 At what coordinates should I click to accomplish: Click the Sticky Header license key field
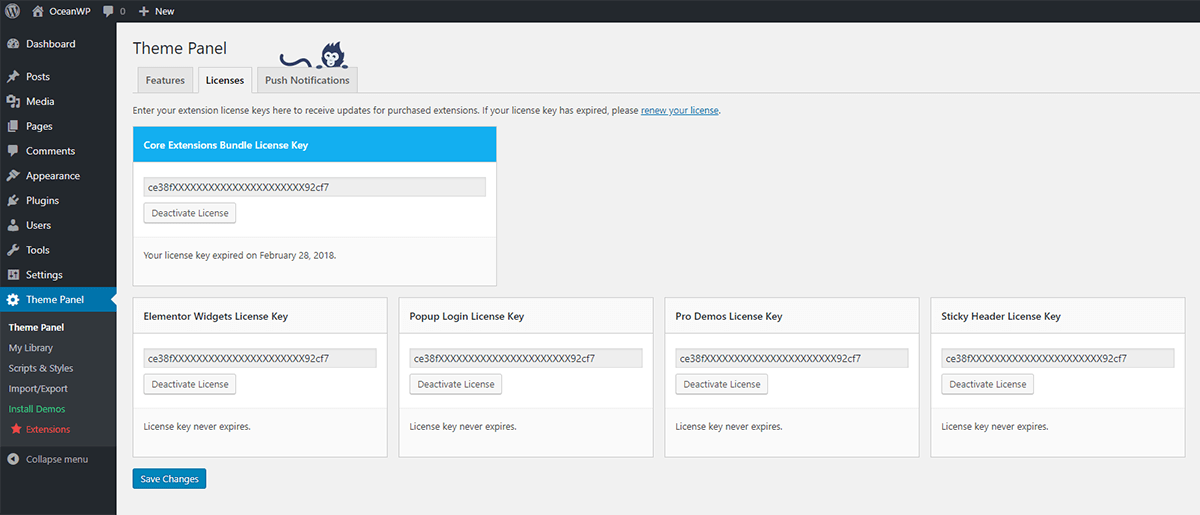coord(1058,358)
